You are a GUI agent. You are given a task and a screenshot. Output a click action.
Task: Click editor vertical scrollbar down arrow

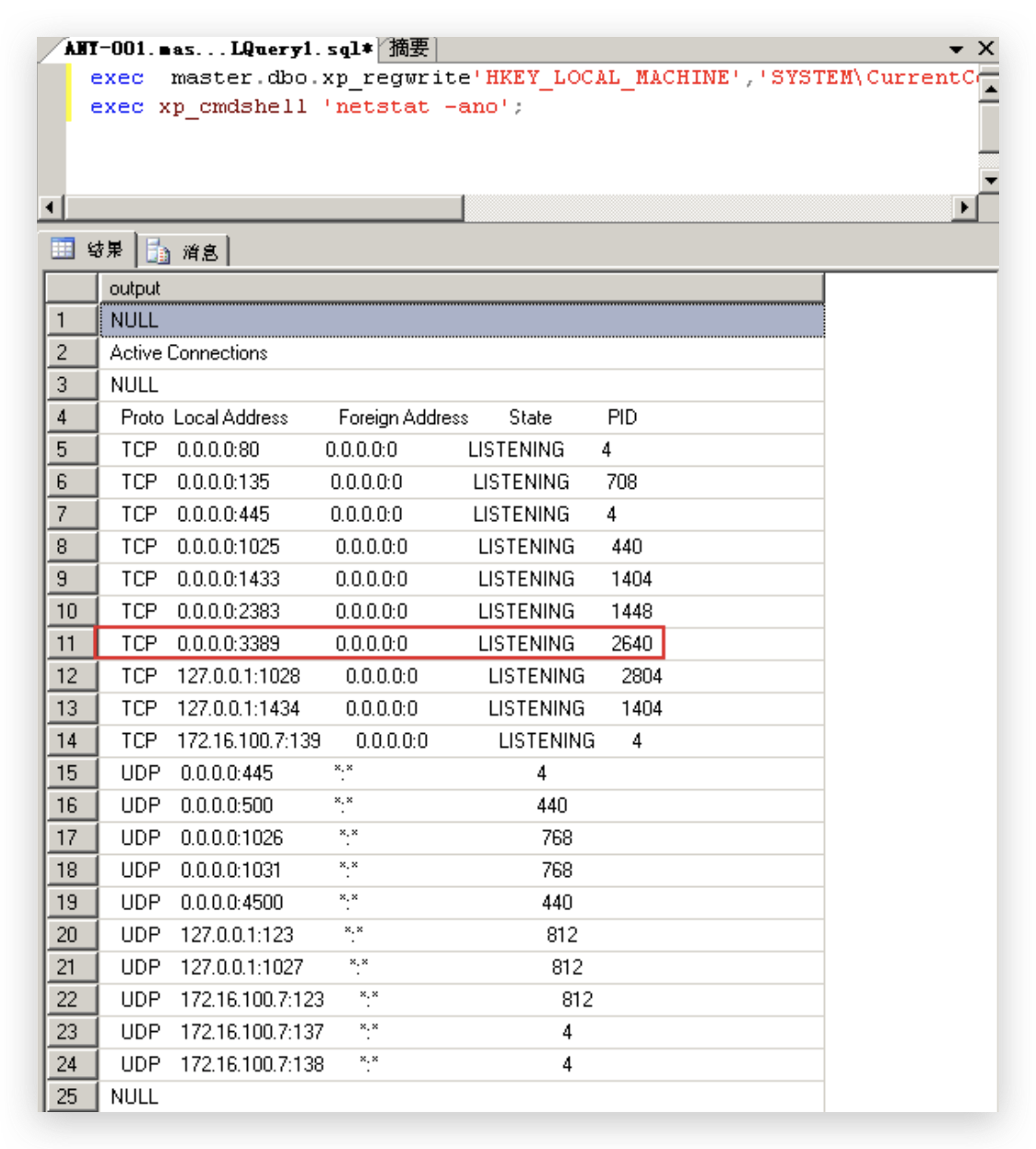990,181
